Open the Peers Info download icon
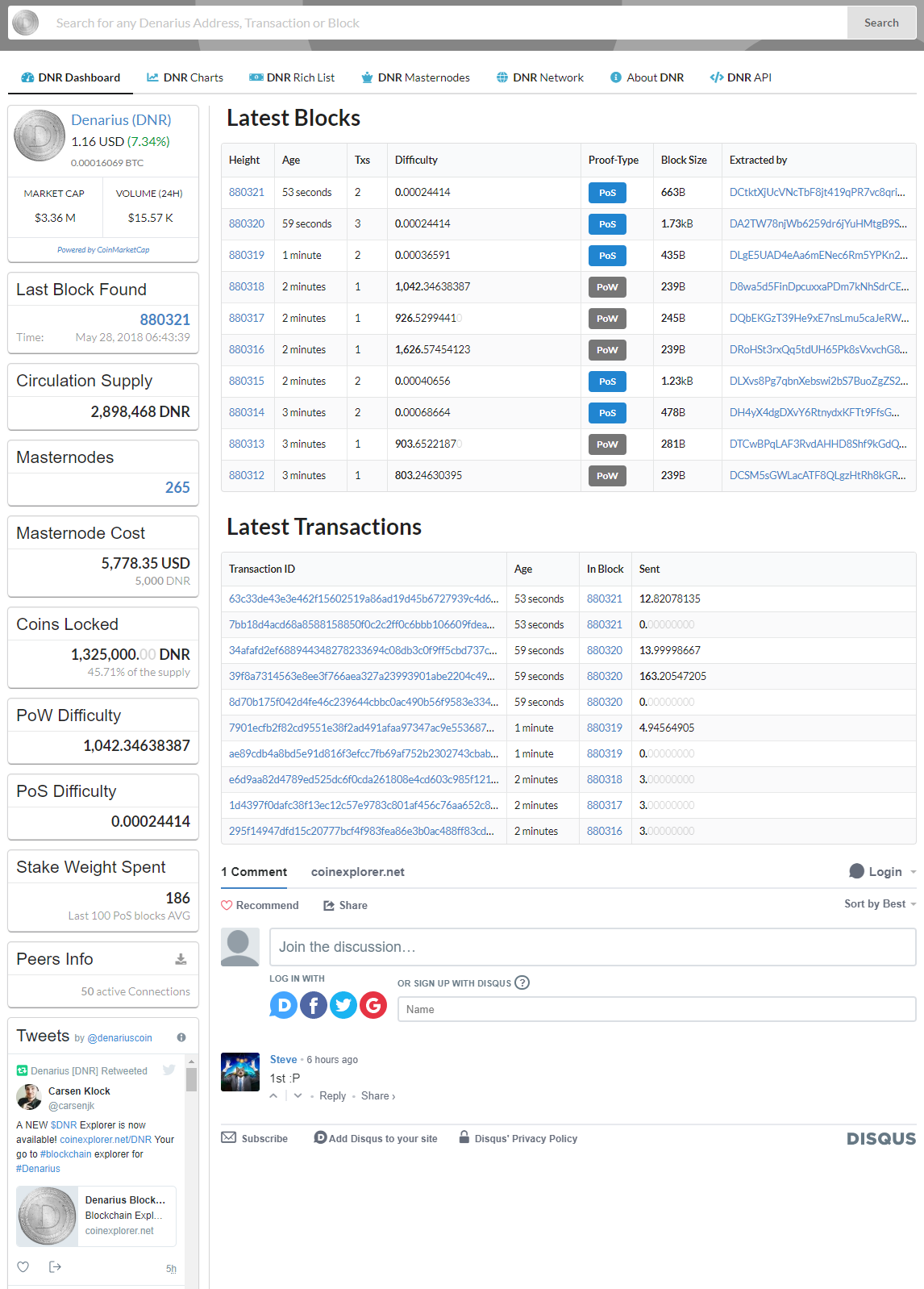 pyautogui.click(x=181, y=959)
